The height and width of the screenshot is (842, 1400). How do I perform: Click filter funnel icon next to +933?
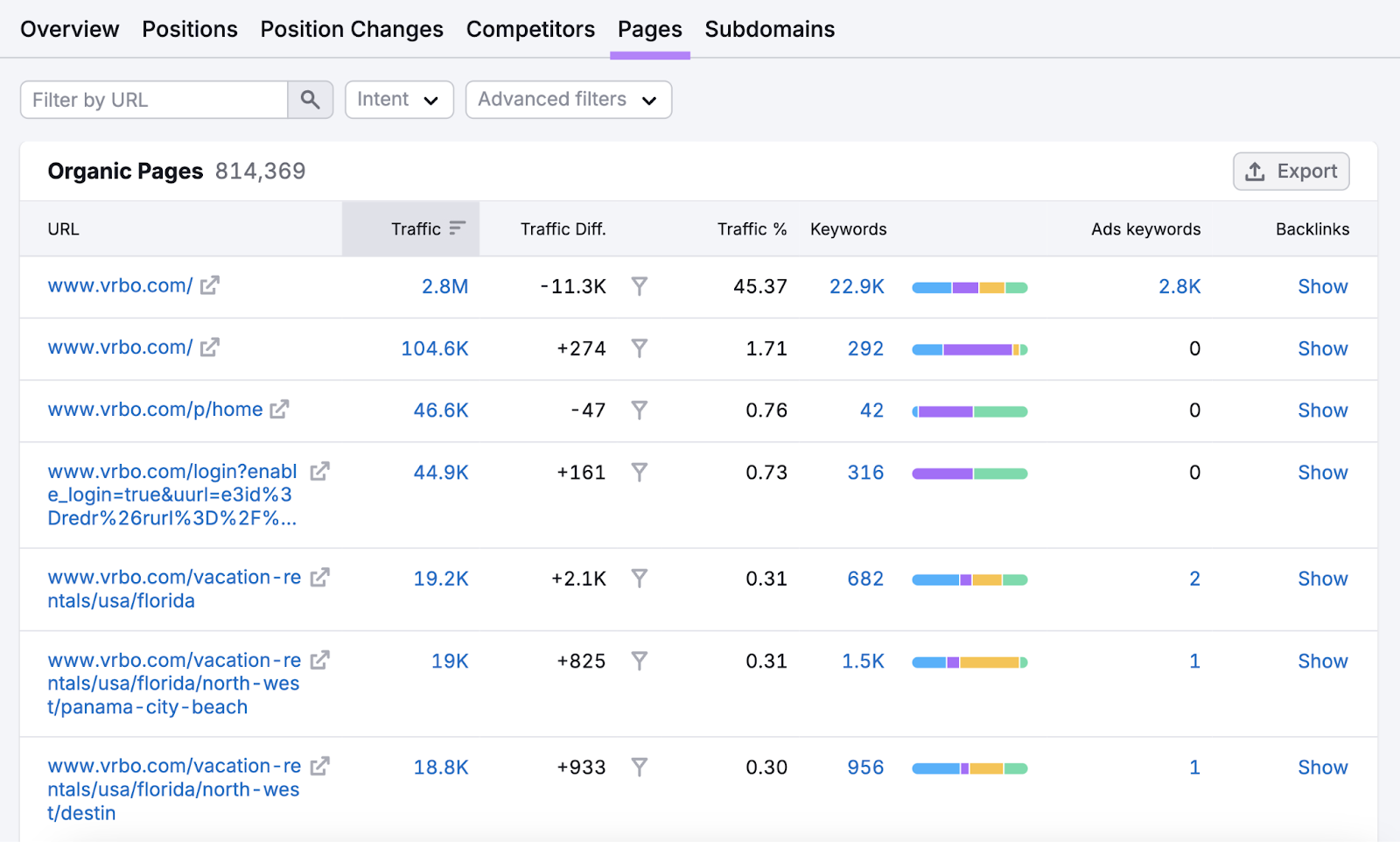640,768
